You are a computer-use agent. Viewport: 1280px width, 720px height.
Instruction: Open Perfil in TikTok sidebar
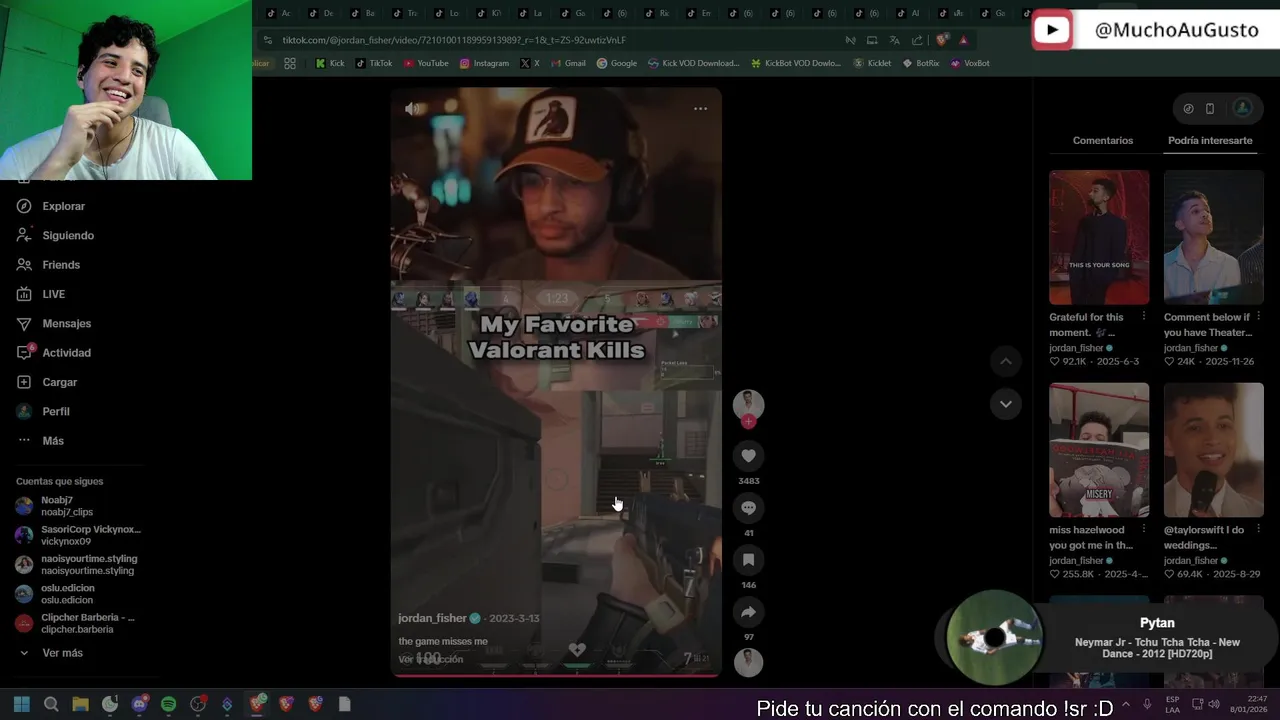point(44,411)
